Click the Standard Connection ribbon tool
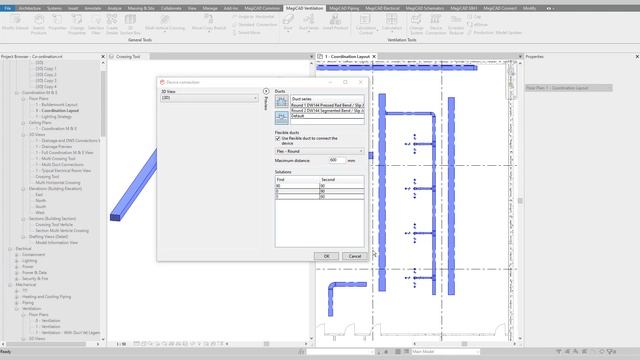This screenshot has height=360, width=640. pos(255,24)
